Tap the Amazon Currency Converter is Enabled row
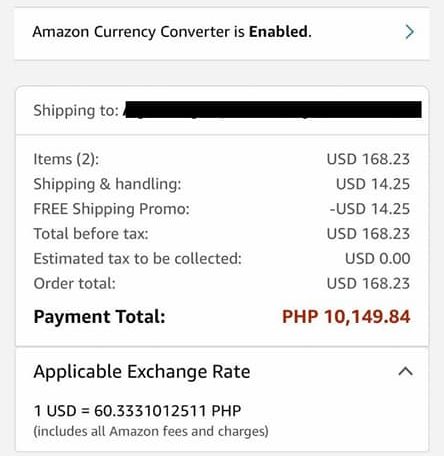This screenshot has width=444, height=456. (x=222, y=34)
